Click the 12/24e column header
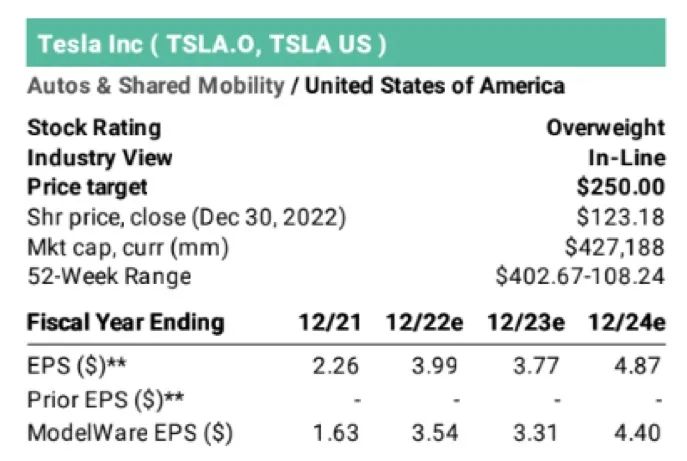Image resolution: width=687 pixels, height=461 pixels. [627, 323]
